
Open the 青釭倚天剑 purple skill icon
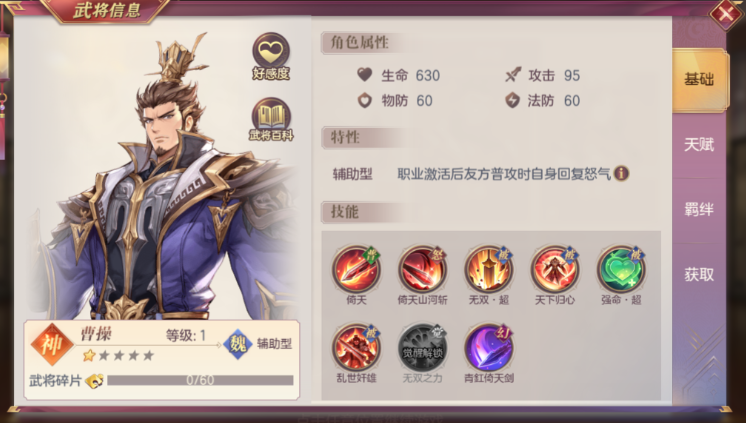pyautogui.click(x=489, y=348)
